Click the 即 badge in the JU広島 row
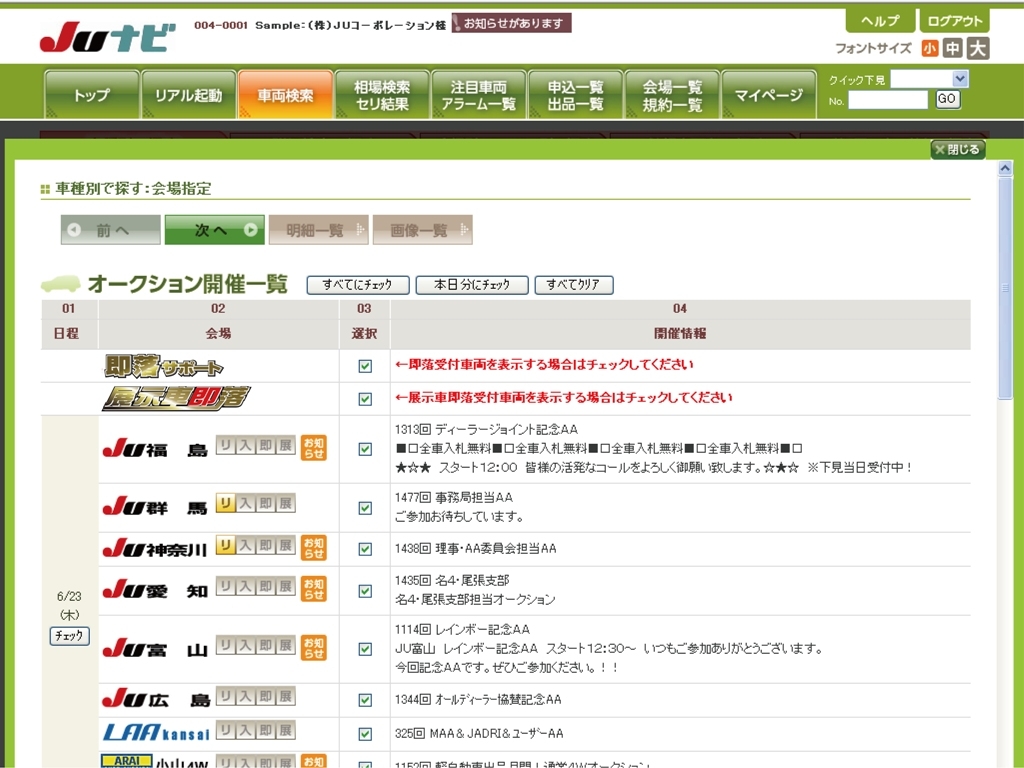The width and height of the screenshot is (1024, 768). 266,696
